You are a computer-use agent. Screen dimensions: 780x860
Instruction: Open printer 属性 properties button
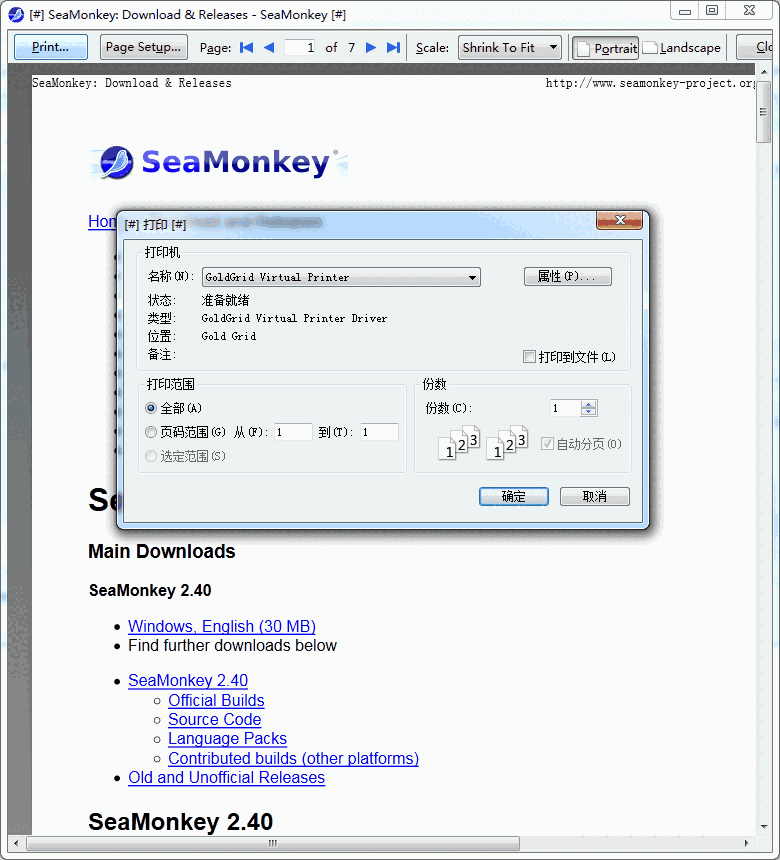[x=567, y=277]
